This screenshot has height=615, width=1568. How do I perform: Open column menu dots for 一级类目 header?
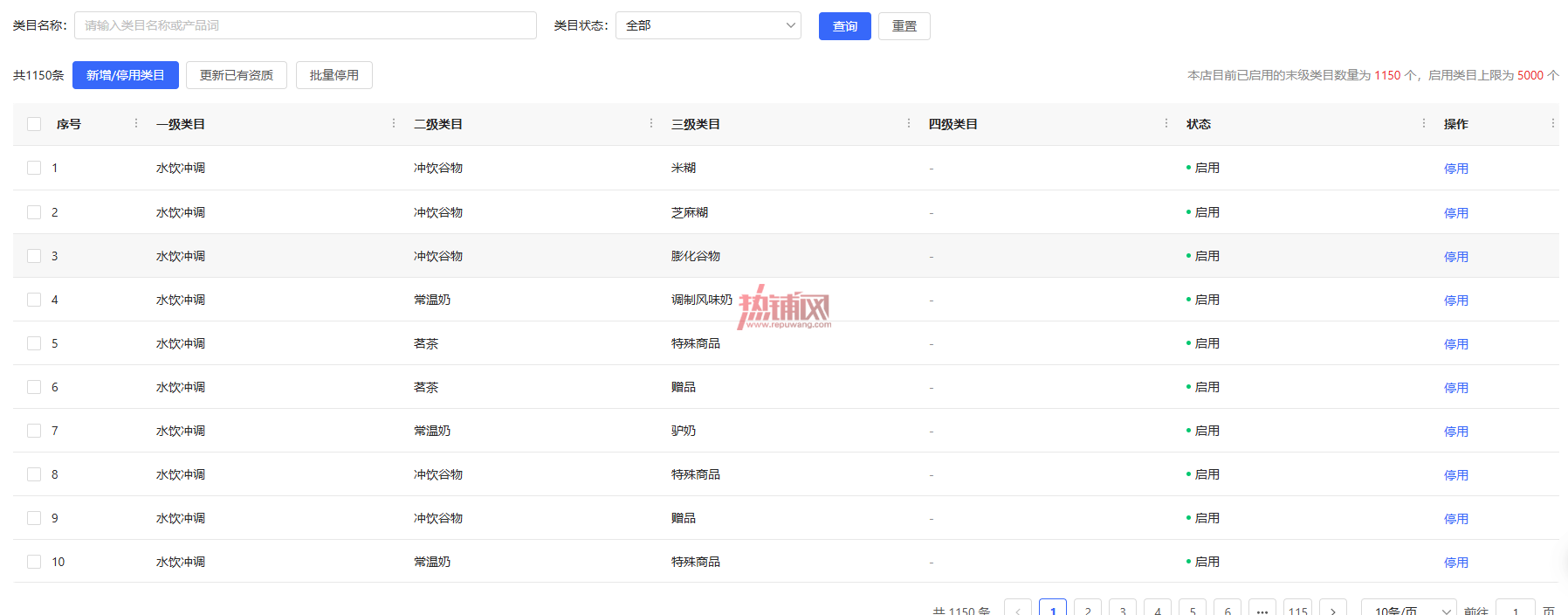point(394,123)
